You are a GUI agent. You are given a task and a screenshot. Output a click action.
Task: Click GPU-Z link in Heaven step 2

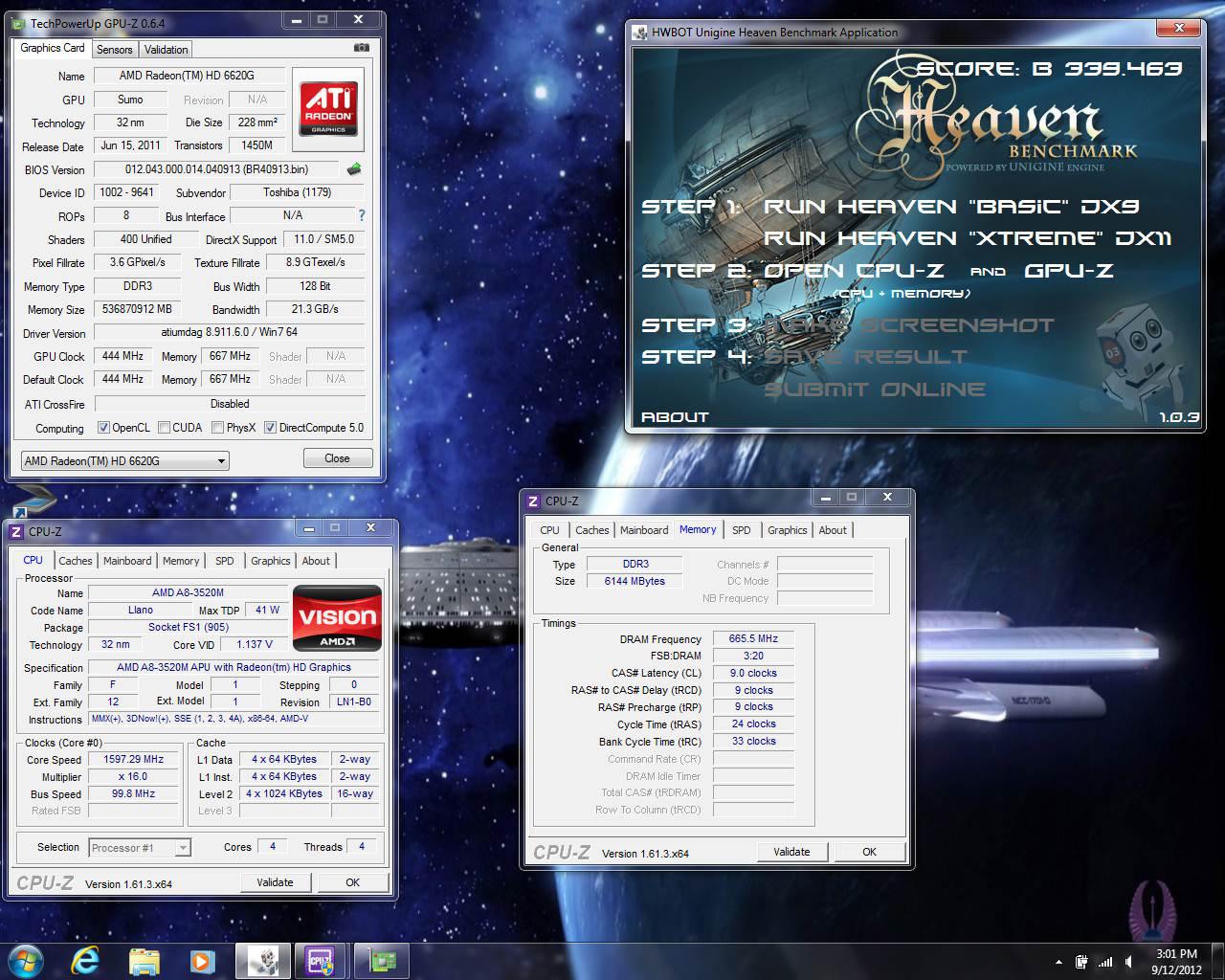(x=1069, y=271)
